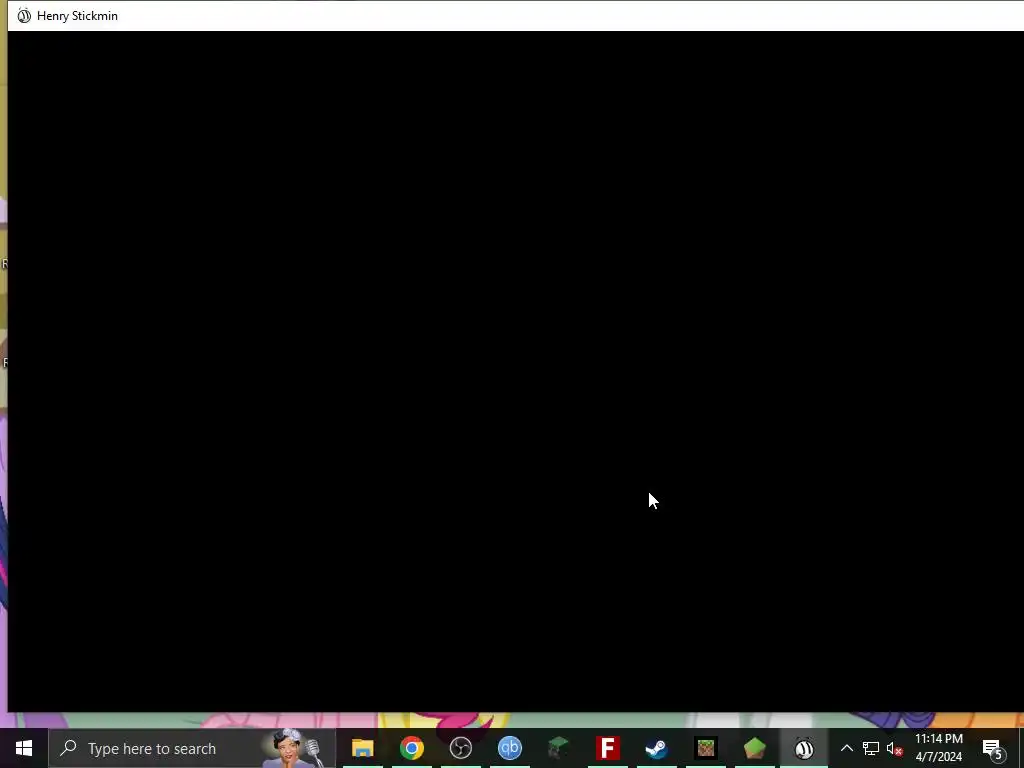Open the clock showing 11:14 PM
1024x768 pixels.
pyautogui.click(x=938, y=739)
